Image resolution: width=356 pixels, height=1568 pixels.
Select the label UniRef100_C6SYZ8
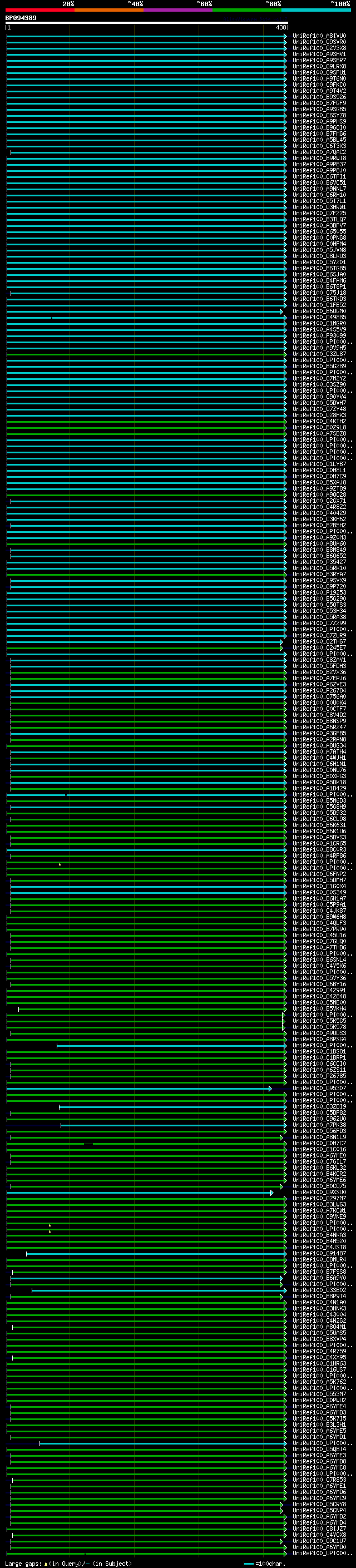pos(319,115)
